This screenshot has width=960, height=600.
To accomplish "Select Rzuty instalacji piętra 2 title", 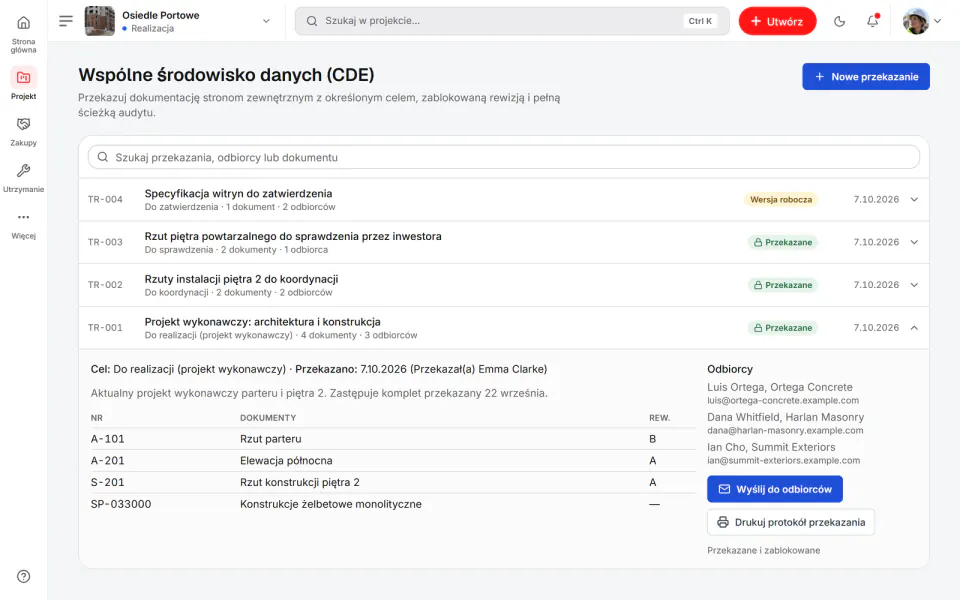I will pyautogui.click(x=241, y=279).
